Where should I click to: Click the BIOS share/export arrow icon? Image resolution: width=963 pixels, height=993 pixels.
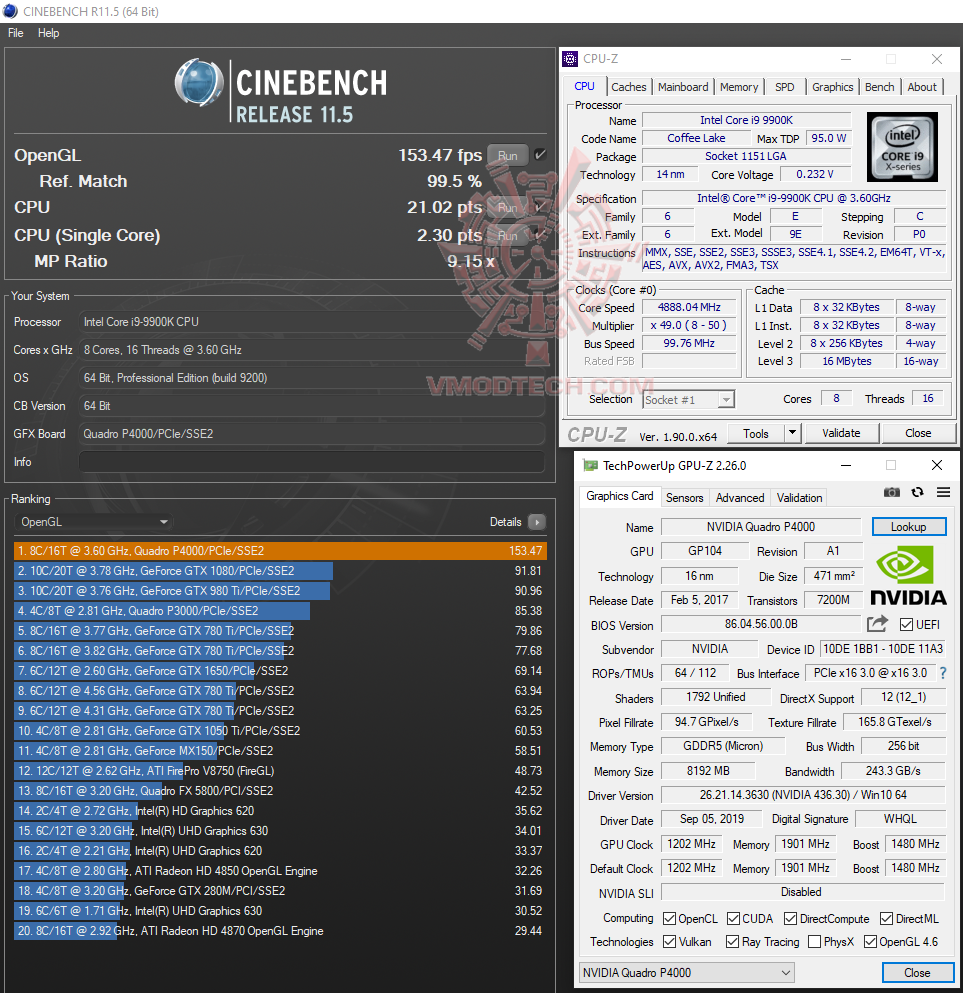coord(878,624)
